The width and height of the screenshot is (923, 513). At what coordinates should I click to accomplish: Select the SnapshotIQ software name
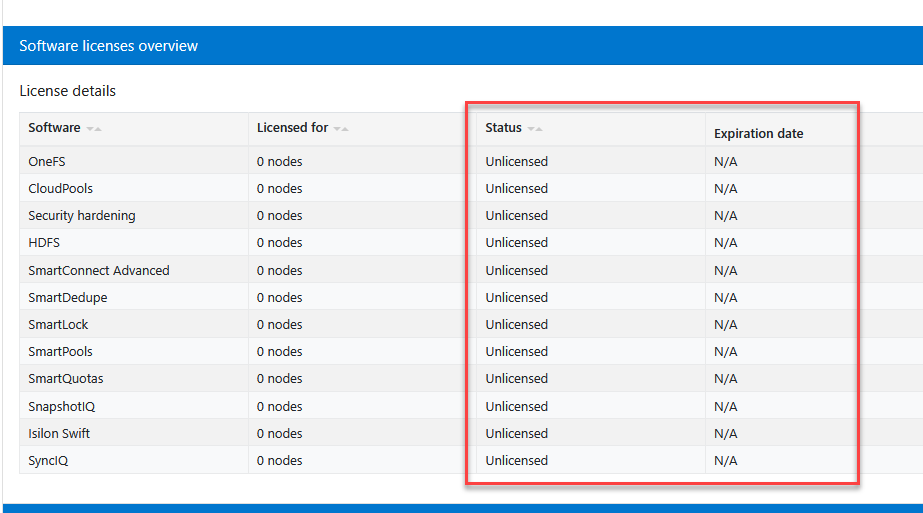[x=62, y=406]
